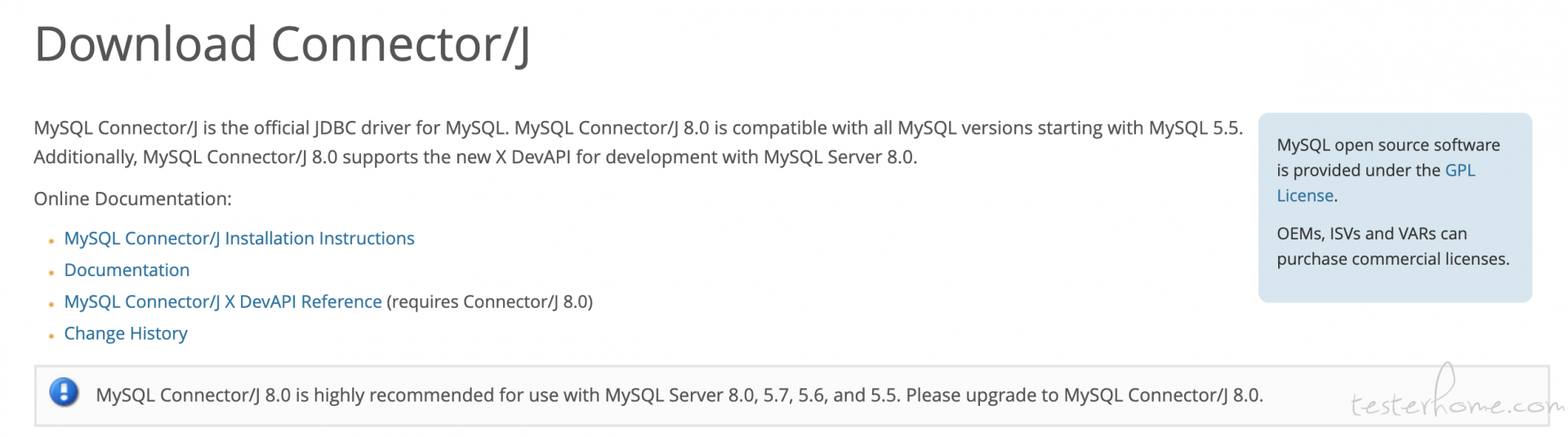Screen dimensions: 1568x437
Task: Click orange bullet beside X DevAPI Reference
Action: click(51, 305)
